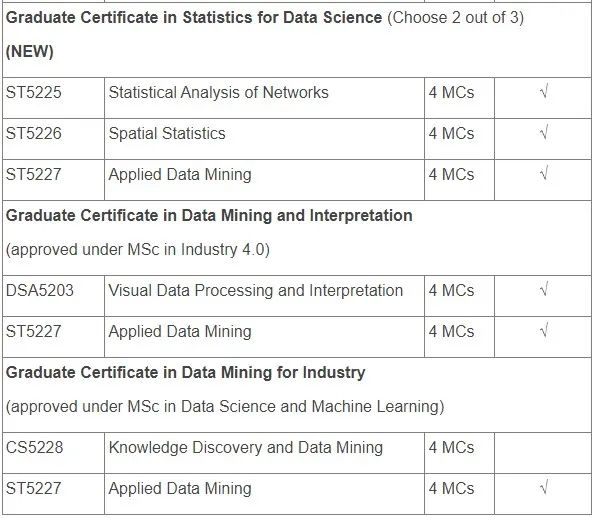Click the checkmark beside Spatial Statistics
The image size is (593, 518).
click(544, 133)
